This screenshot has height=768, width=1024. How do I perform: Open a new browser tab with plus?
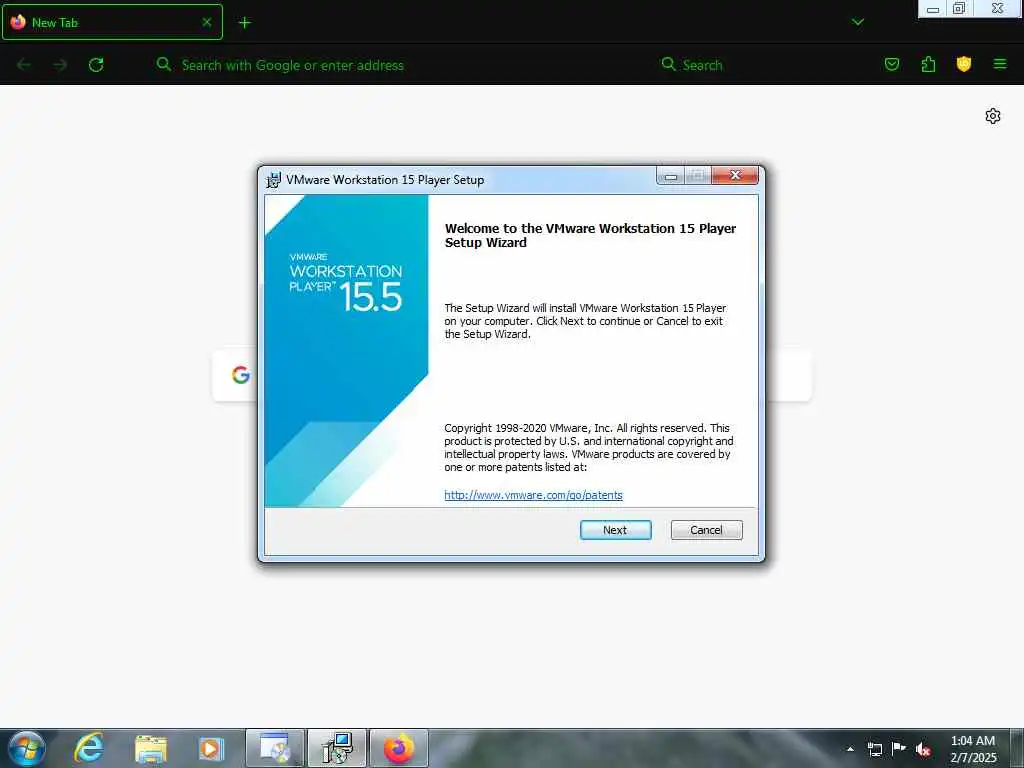click(244, 23)
